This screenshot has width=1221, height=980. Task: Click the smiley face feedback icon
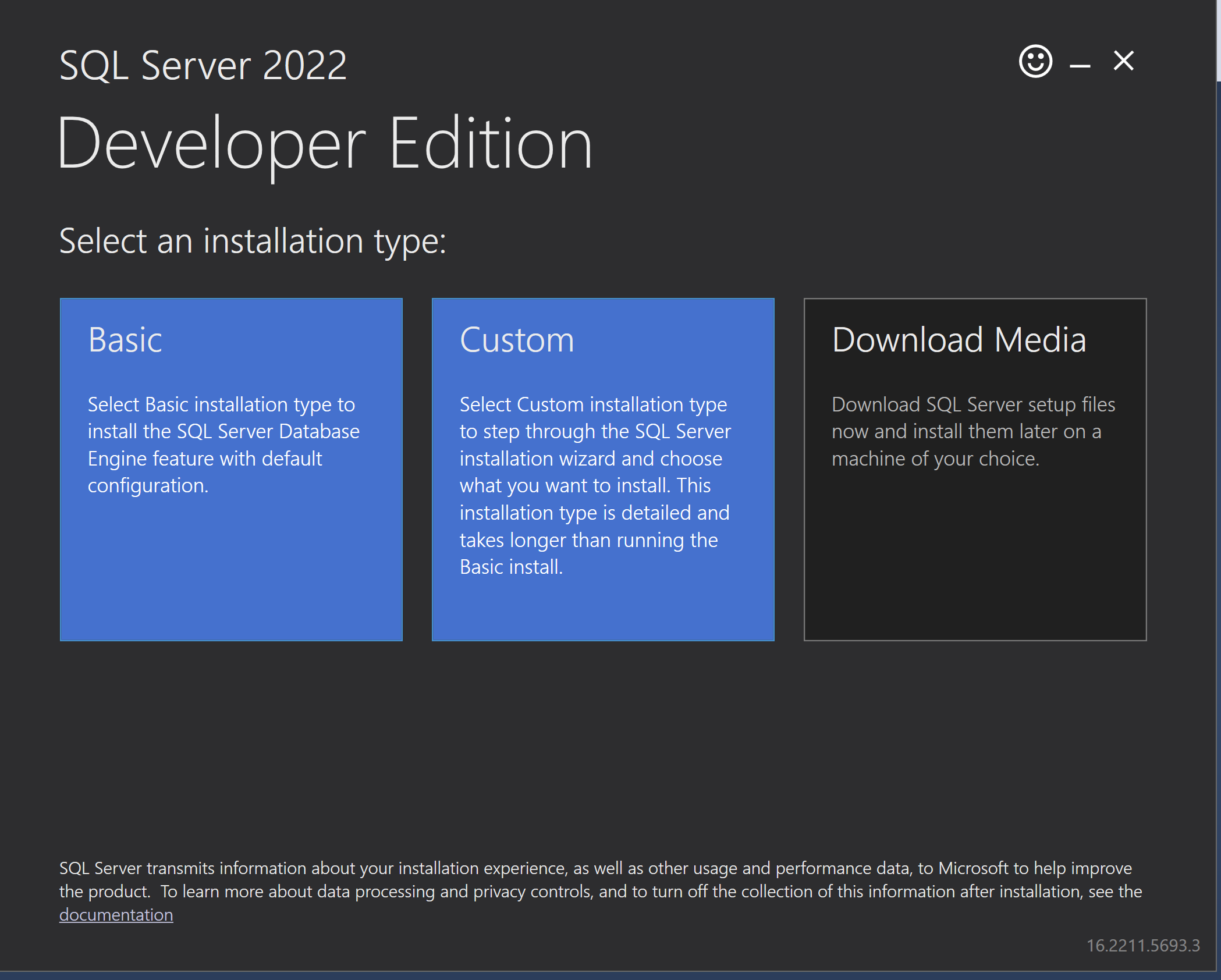[1035, 61]
